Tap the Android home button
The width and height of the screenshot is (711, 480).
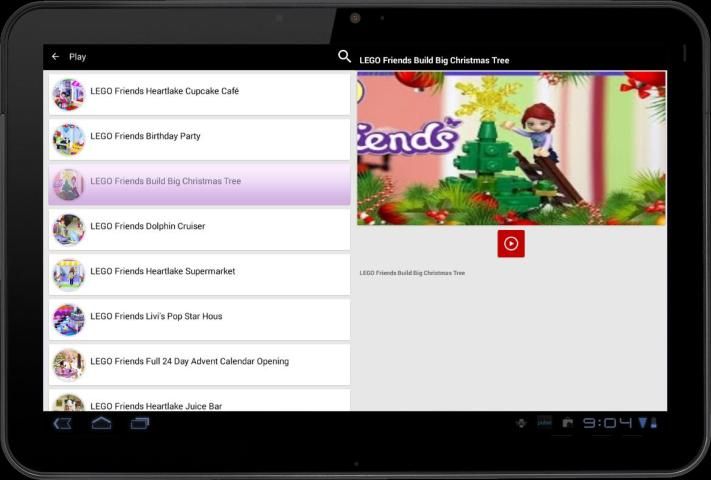tap(101, 423)
